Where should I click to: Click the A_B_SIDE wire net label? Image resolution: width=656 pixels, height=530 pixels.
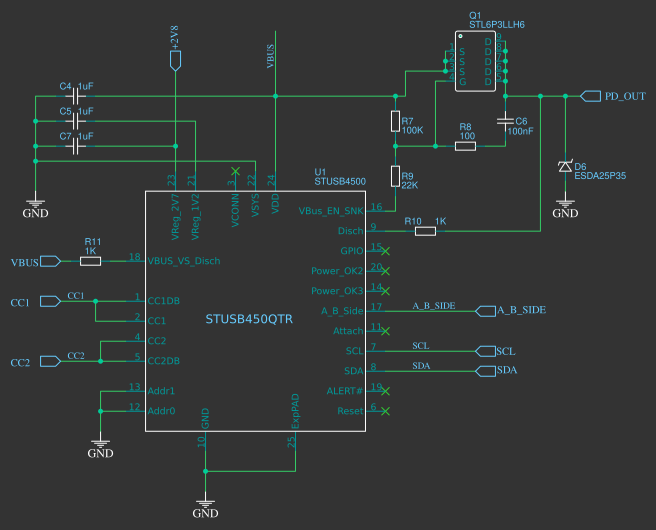click(434, 306)
